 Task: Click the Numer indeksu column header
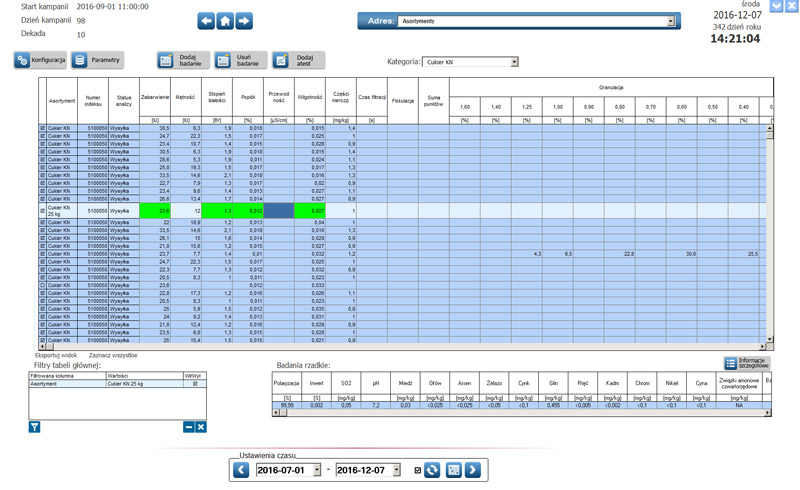pyautogui.click(x=93, y=101)
